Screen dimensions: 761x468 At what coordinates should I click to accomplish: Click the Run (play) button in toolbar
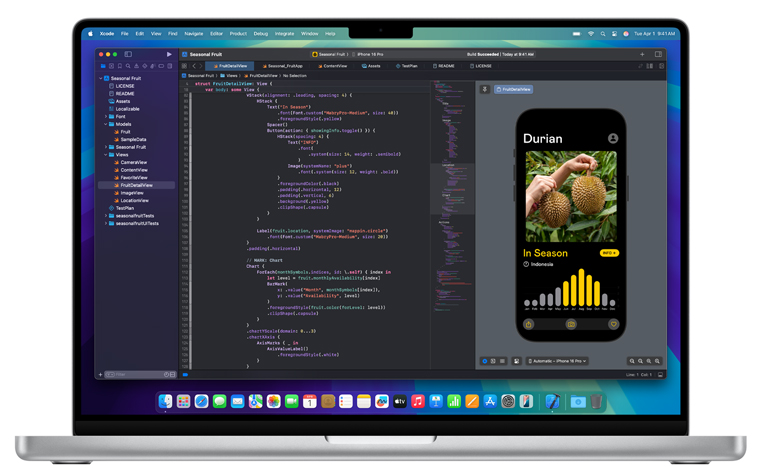(169, 54)
